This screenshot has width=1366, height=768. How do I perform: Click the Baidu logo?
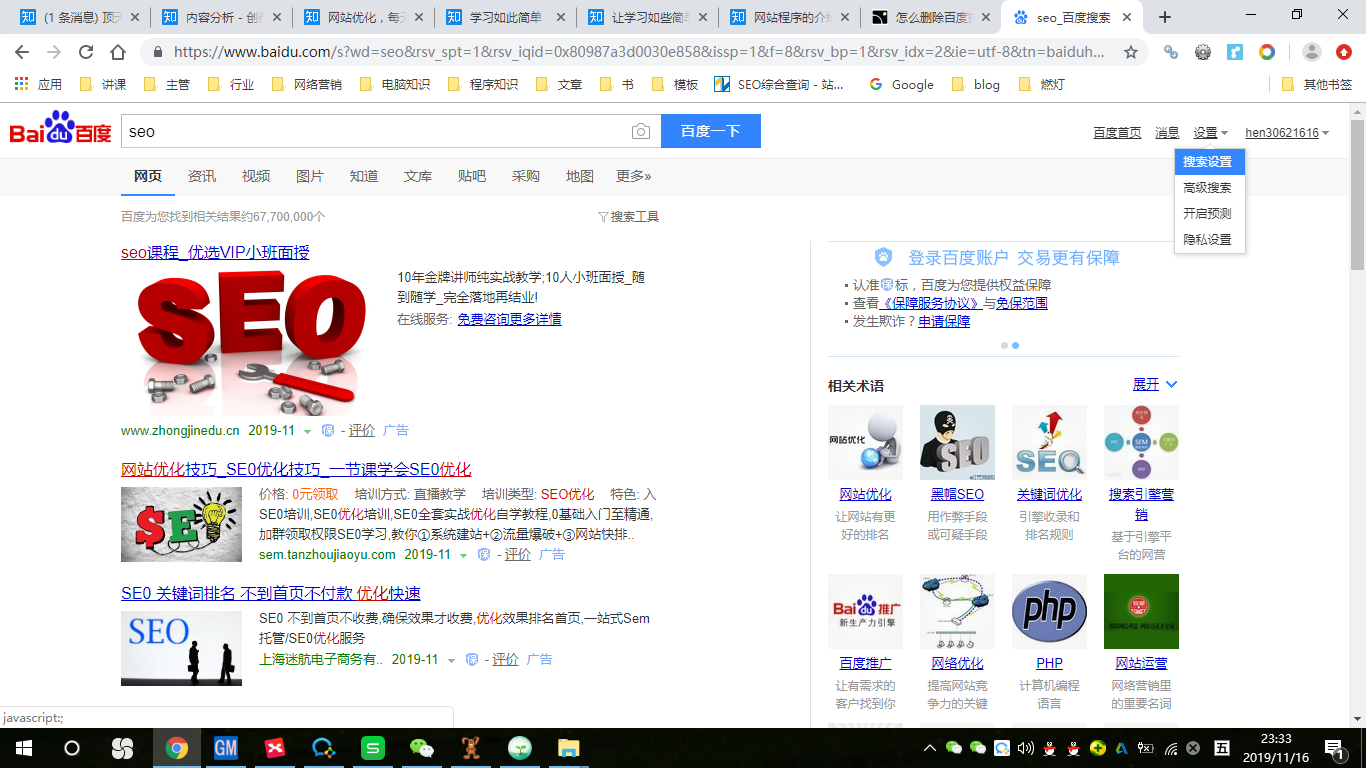tap(60, 130)
